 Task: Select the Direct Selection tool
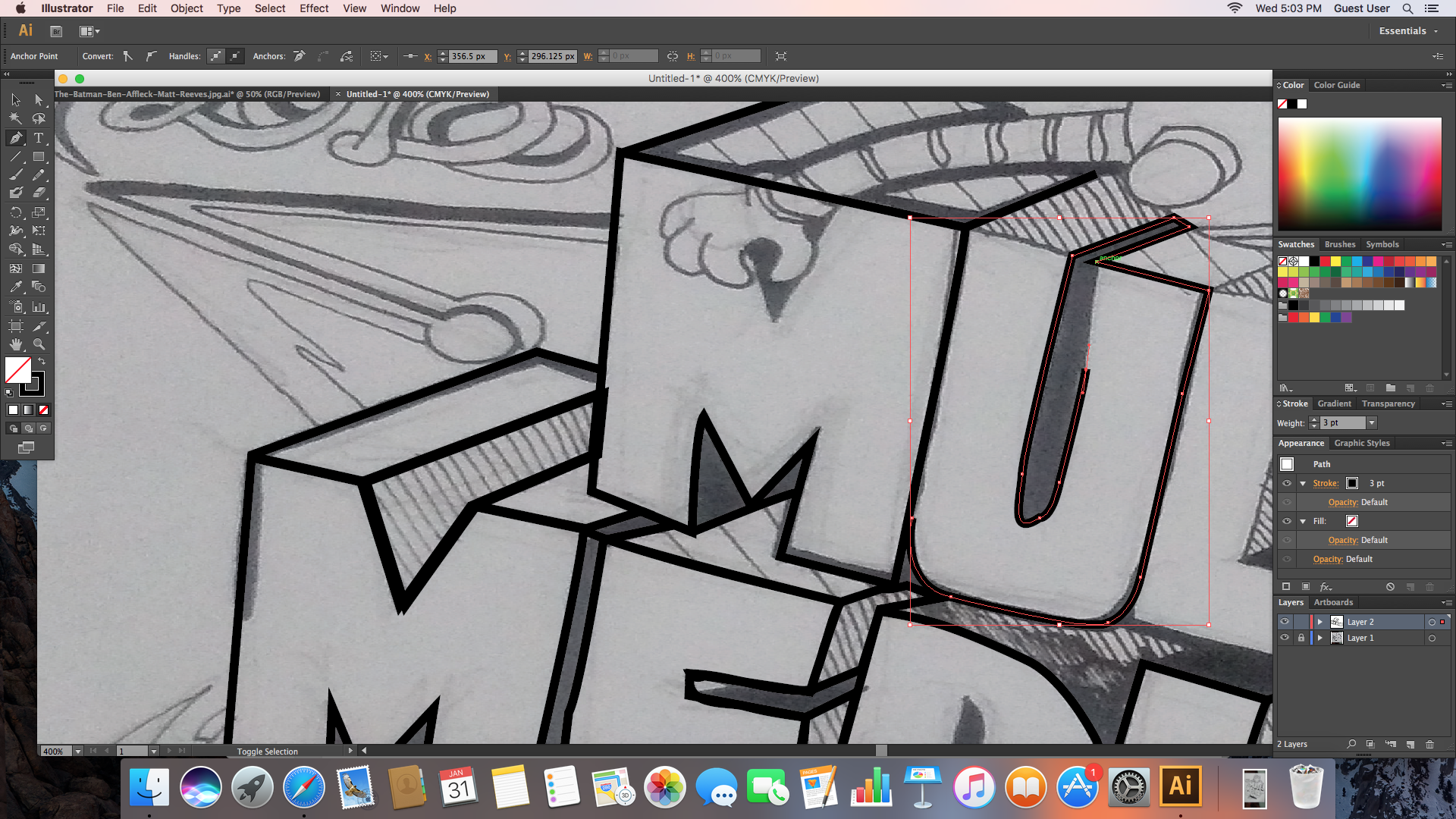(x=39, y=100)
